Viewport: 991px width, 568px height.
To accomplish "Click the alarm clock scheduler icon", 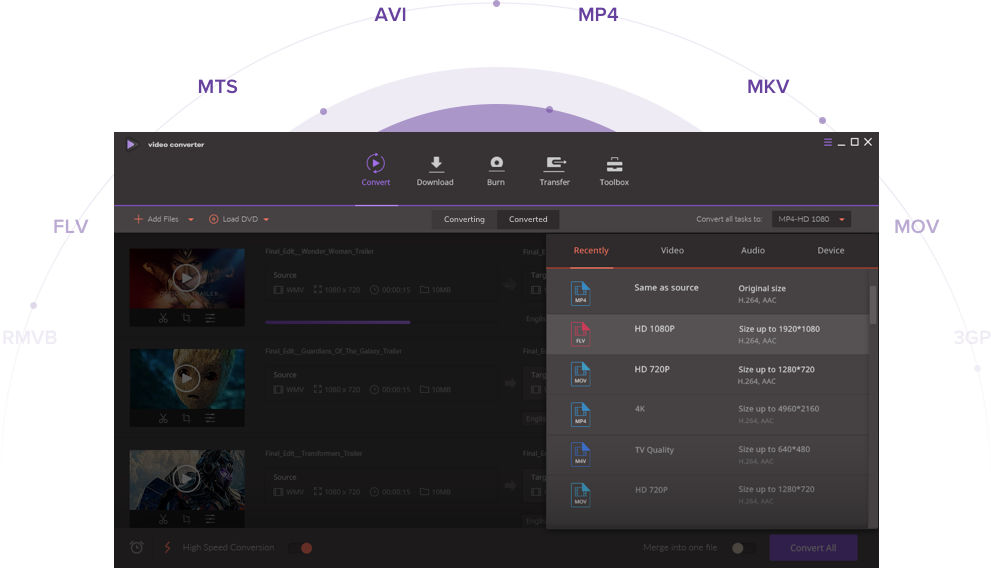I will coord(137,547).
